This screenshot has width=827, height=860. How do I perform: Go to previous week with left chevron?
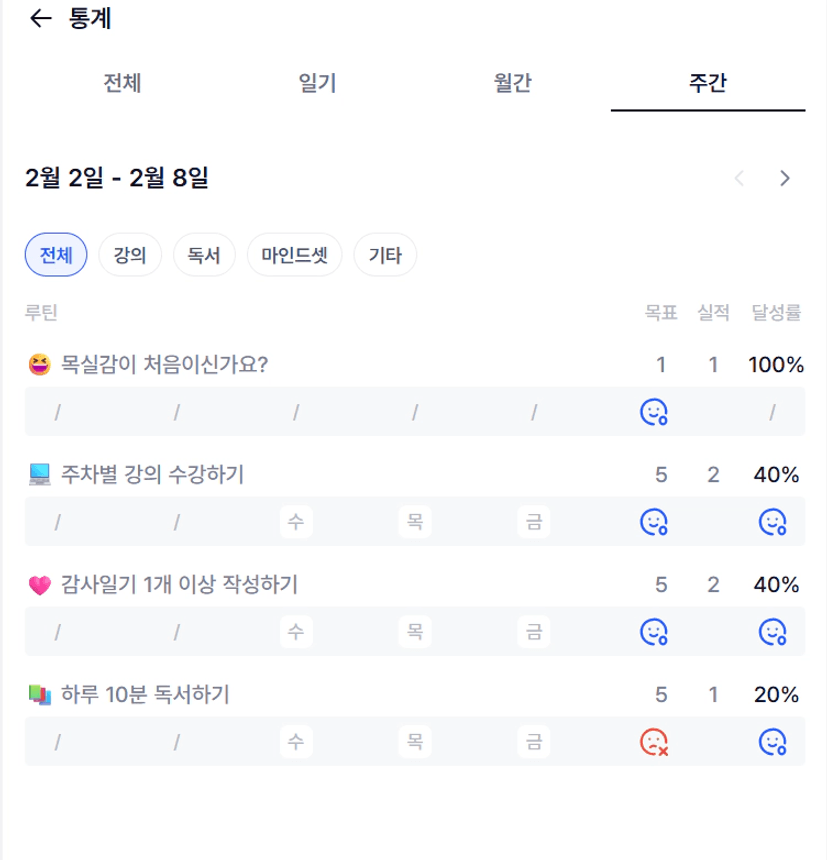(740, 179)
